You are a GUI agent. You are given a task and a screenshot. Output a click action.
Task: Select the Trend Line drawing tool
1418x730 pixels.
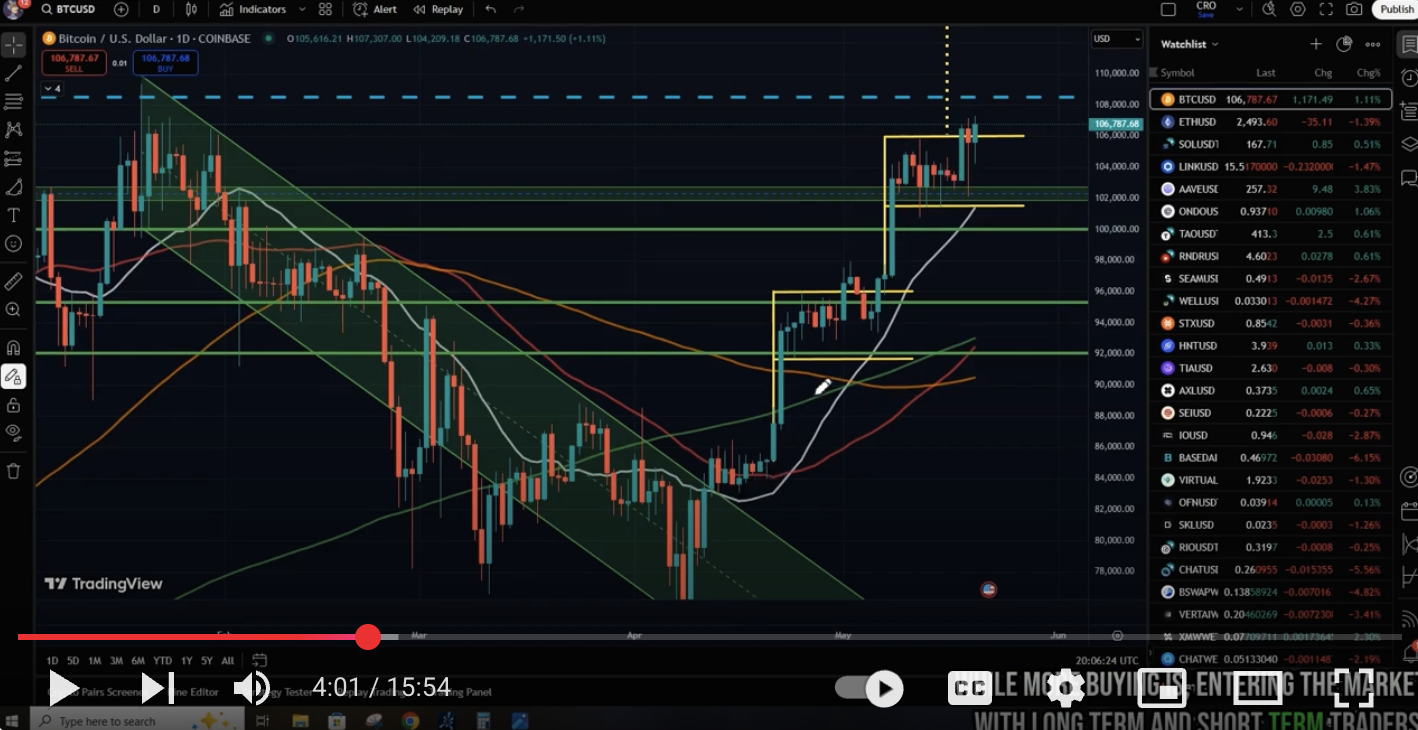(x=14, y=73)
